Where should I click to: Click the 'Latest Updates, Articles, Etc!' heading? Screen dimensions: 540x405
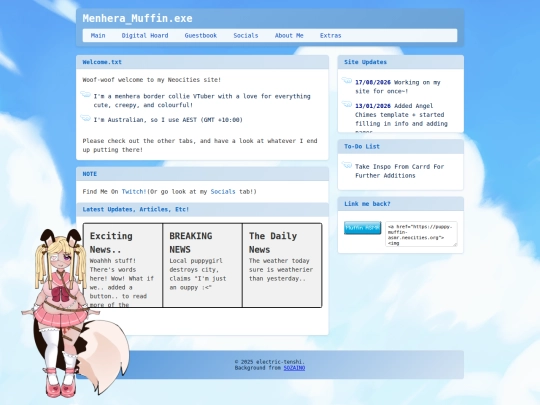click(x=136, y=209)
